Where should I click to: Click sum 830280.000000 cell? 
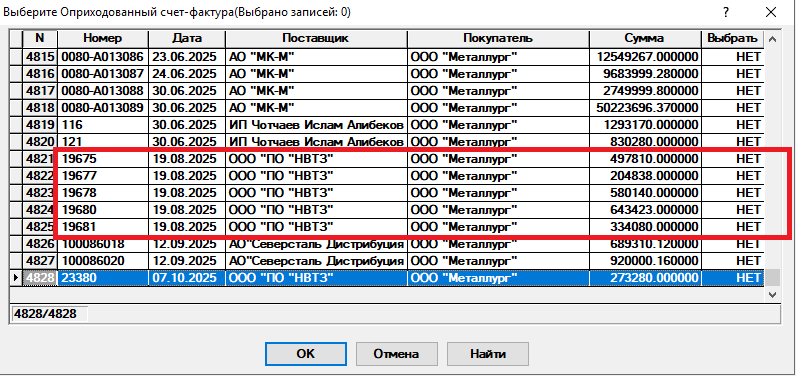645,142
